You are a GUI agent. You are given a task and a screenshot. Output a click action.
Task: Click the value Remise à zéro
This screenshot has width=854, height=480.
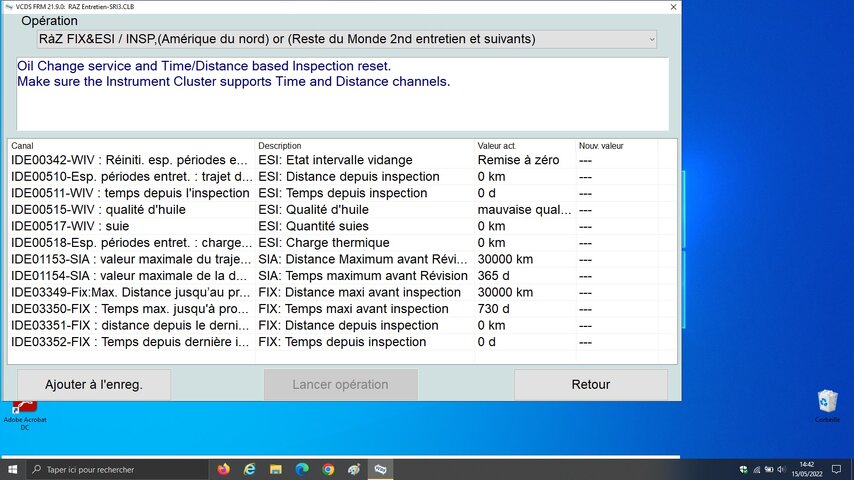(518, 160)
